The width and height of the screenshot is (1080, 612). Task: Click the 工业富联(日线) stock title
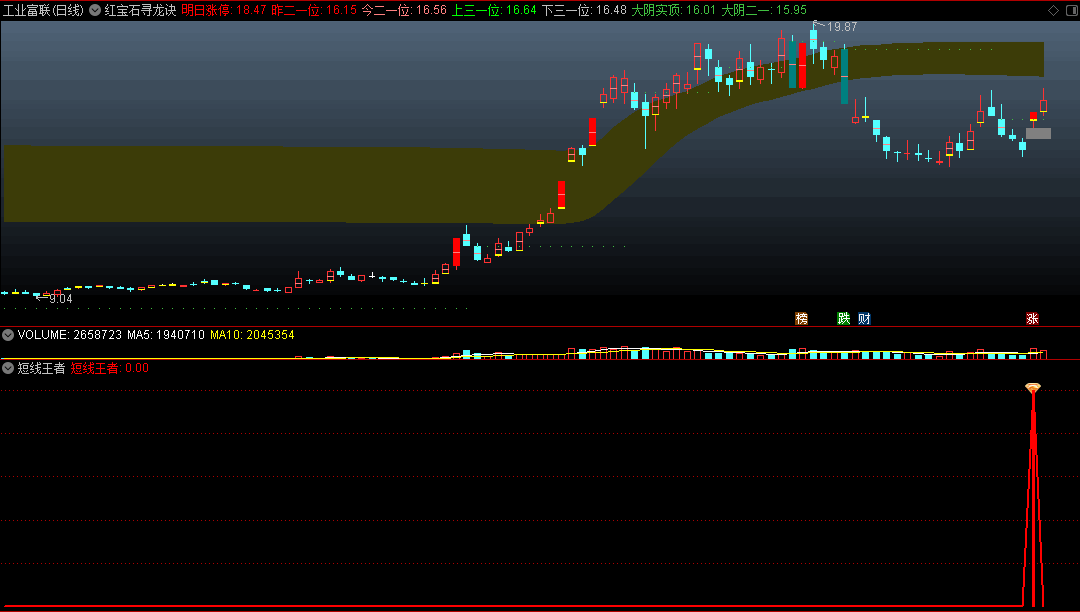pos(43,10)
